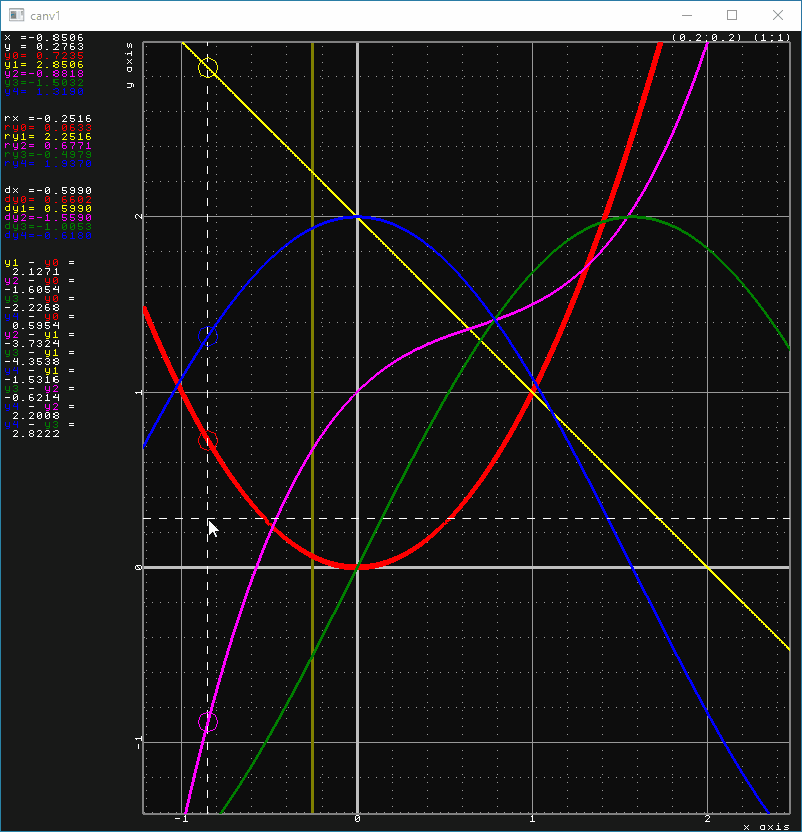Screen dimensions: 802x832
Task: Click the olive vertical reference line
Action: click(x=313, y=300)
